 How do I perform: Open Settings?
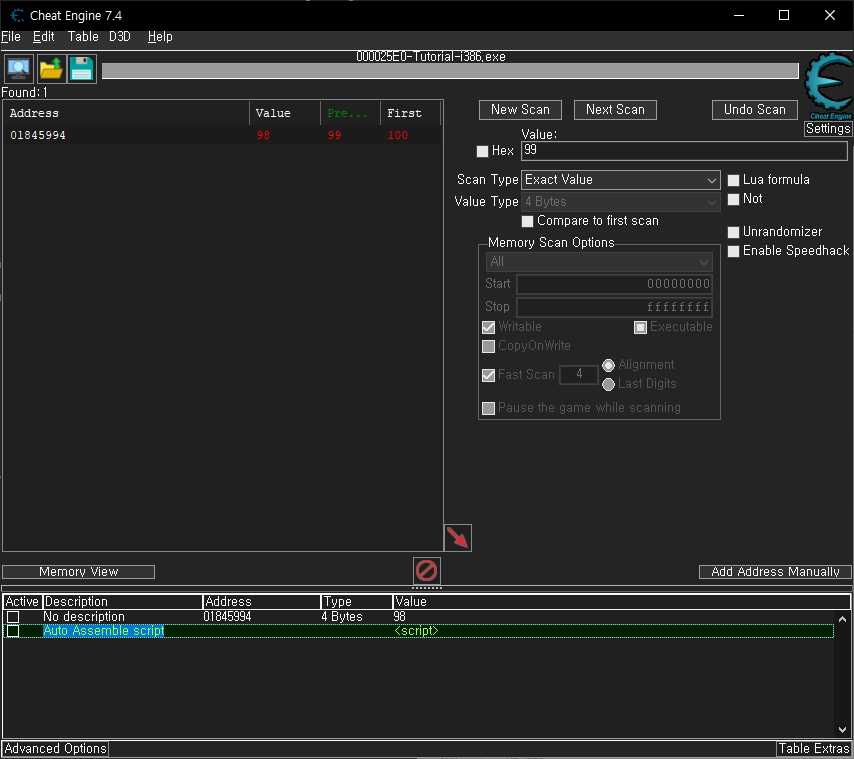(828, 129)
